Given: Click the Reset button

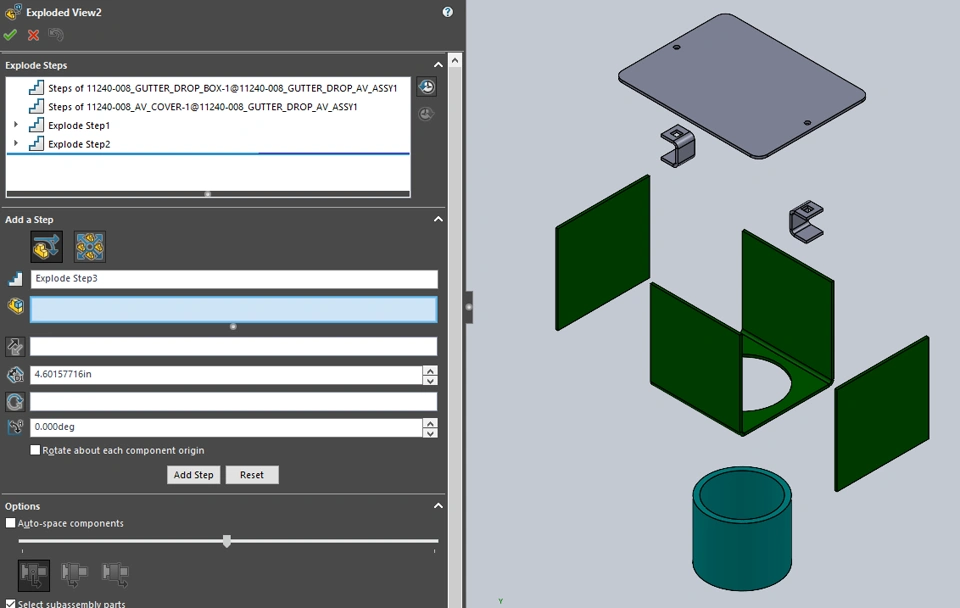Looking at the screenshot, I should point(252,475).
